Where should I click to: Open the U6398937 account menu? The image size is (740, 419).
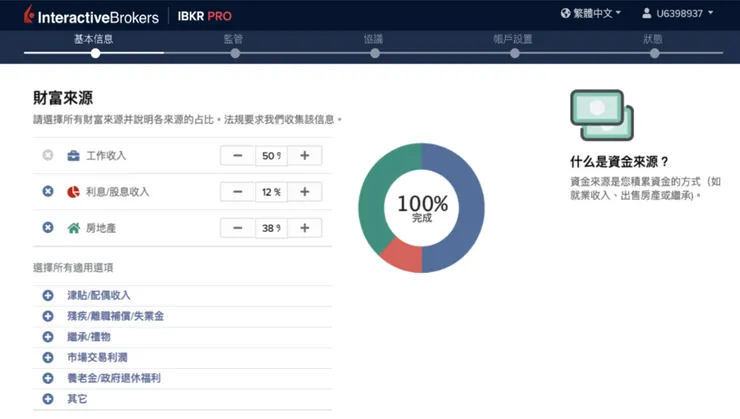[x=678, y=13]
